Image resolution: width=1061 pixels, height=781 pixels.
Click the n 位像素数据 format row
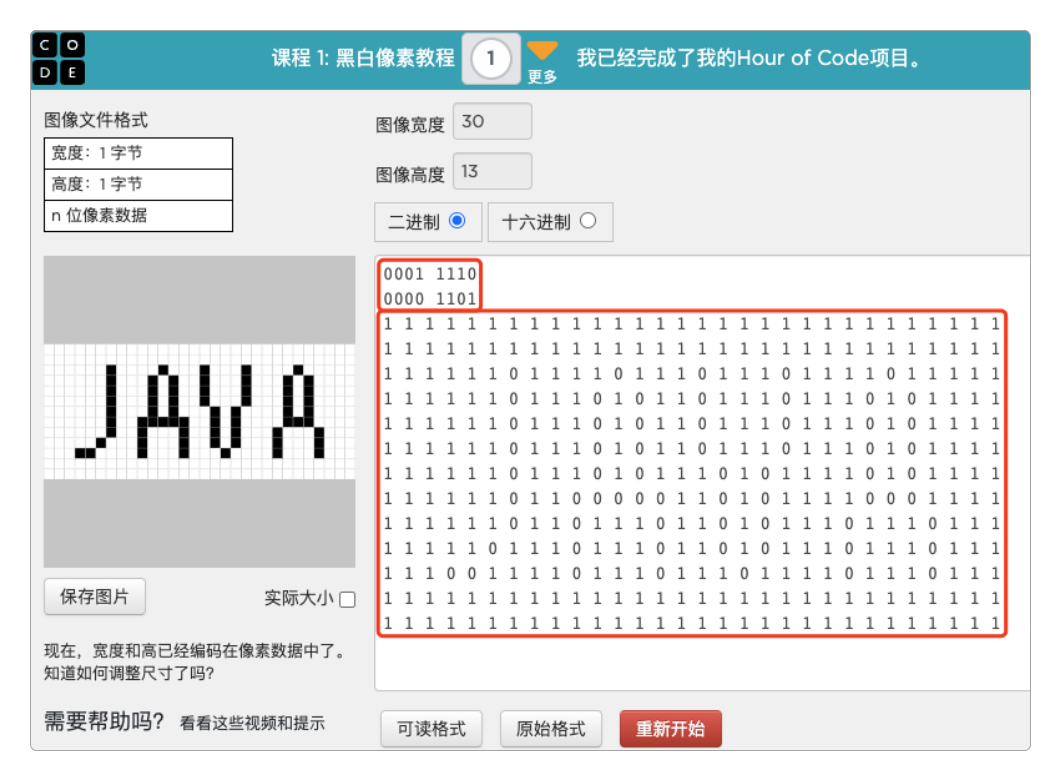(139, 216)
